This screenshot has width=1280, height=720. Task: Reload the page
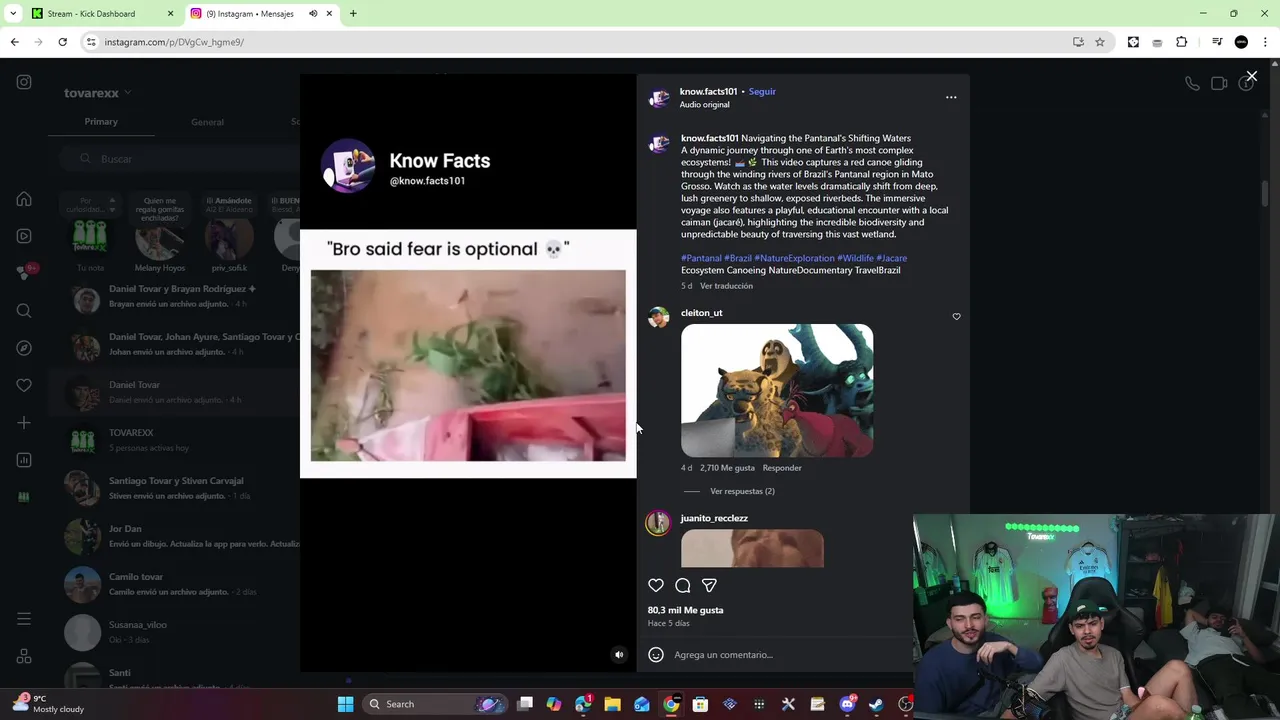point(62,42)
